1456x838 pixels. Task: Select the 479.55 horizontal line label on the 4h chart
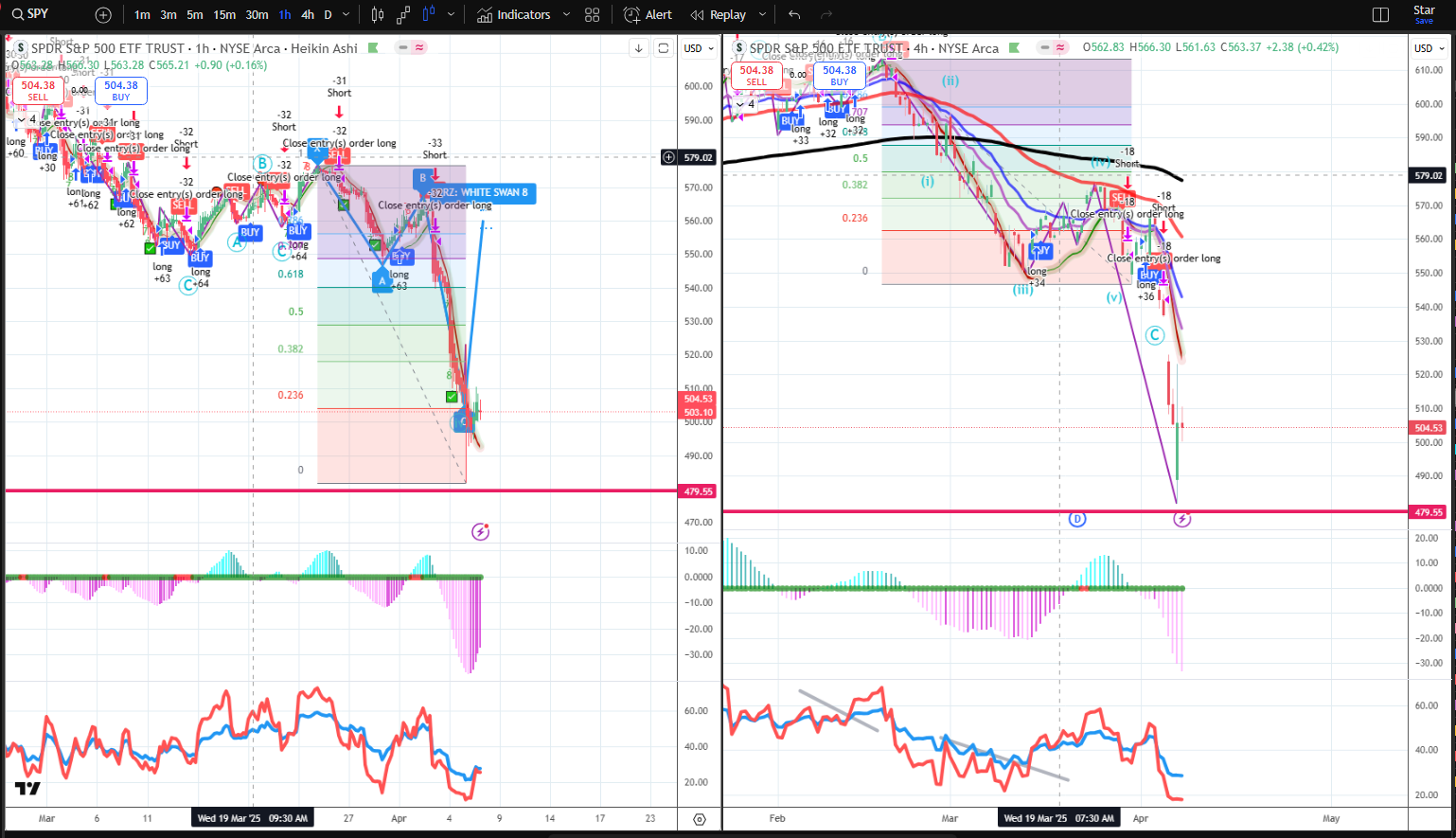1429,512
